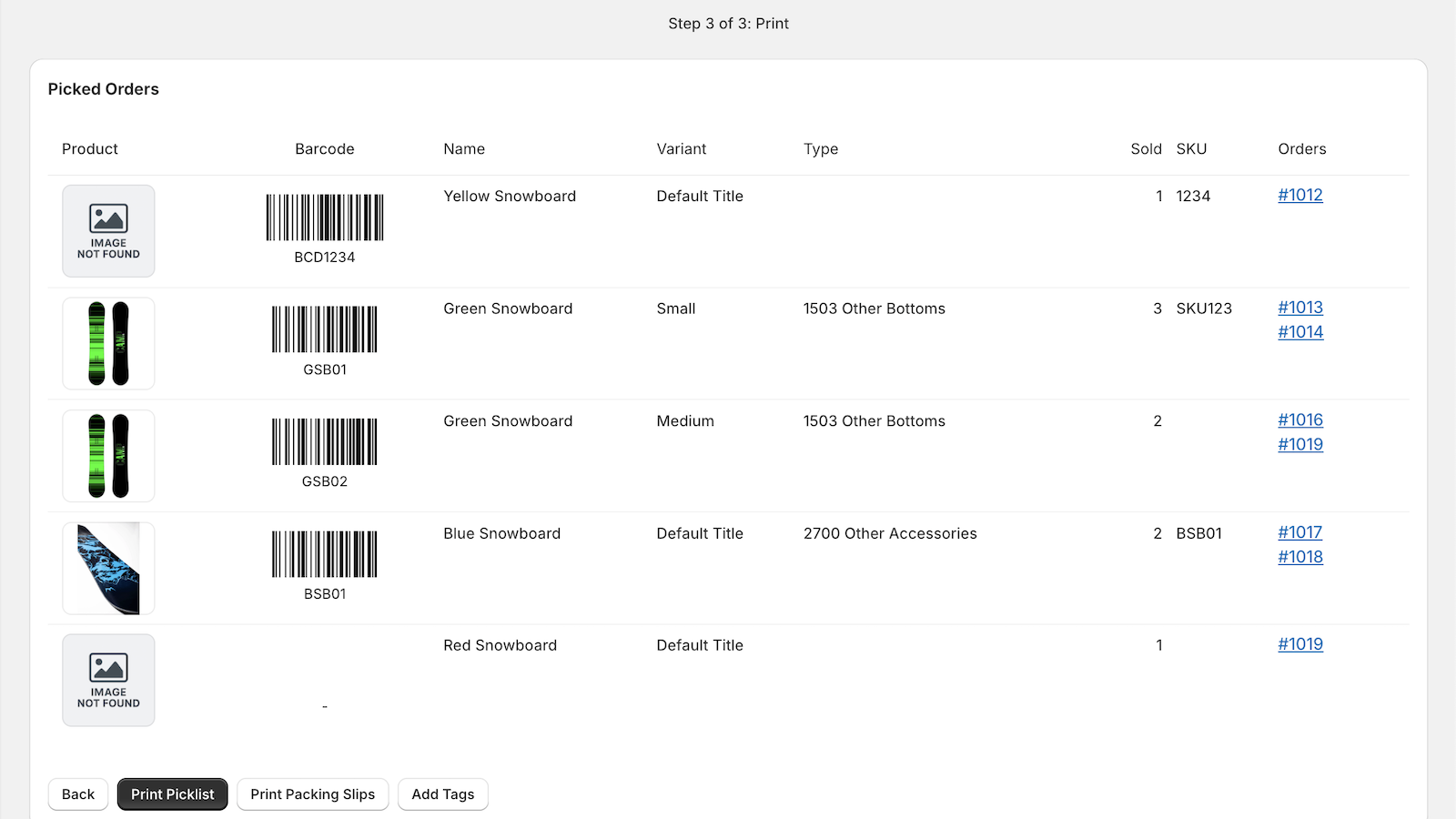Screen dimensions: 1456x819
Task: Open order #1014 link
Action: click(x=1299, y=332)
